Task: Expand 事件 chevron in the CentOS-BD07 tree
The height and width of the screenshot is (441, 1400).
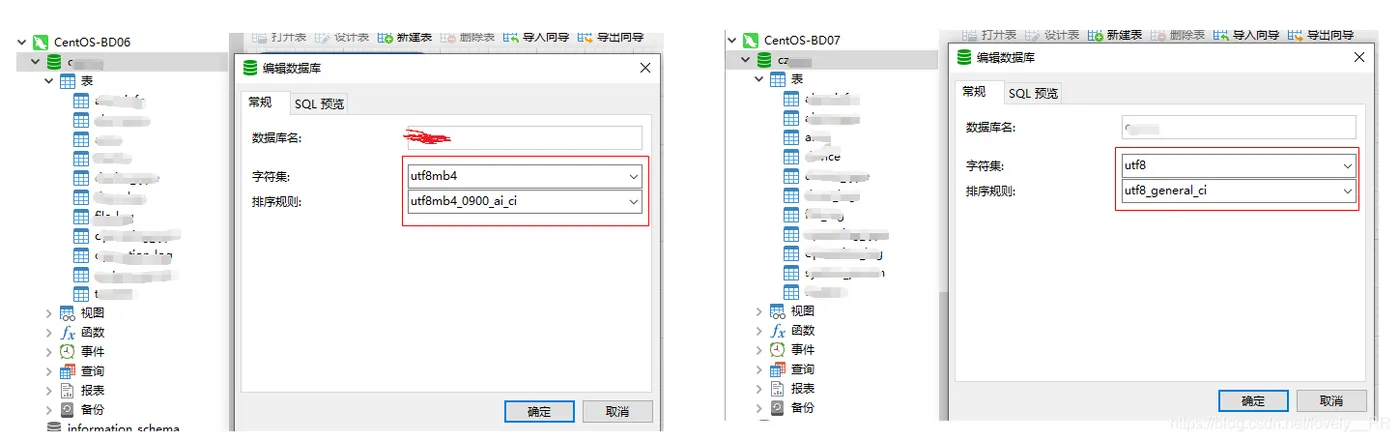Action: point(759,350)
